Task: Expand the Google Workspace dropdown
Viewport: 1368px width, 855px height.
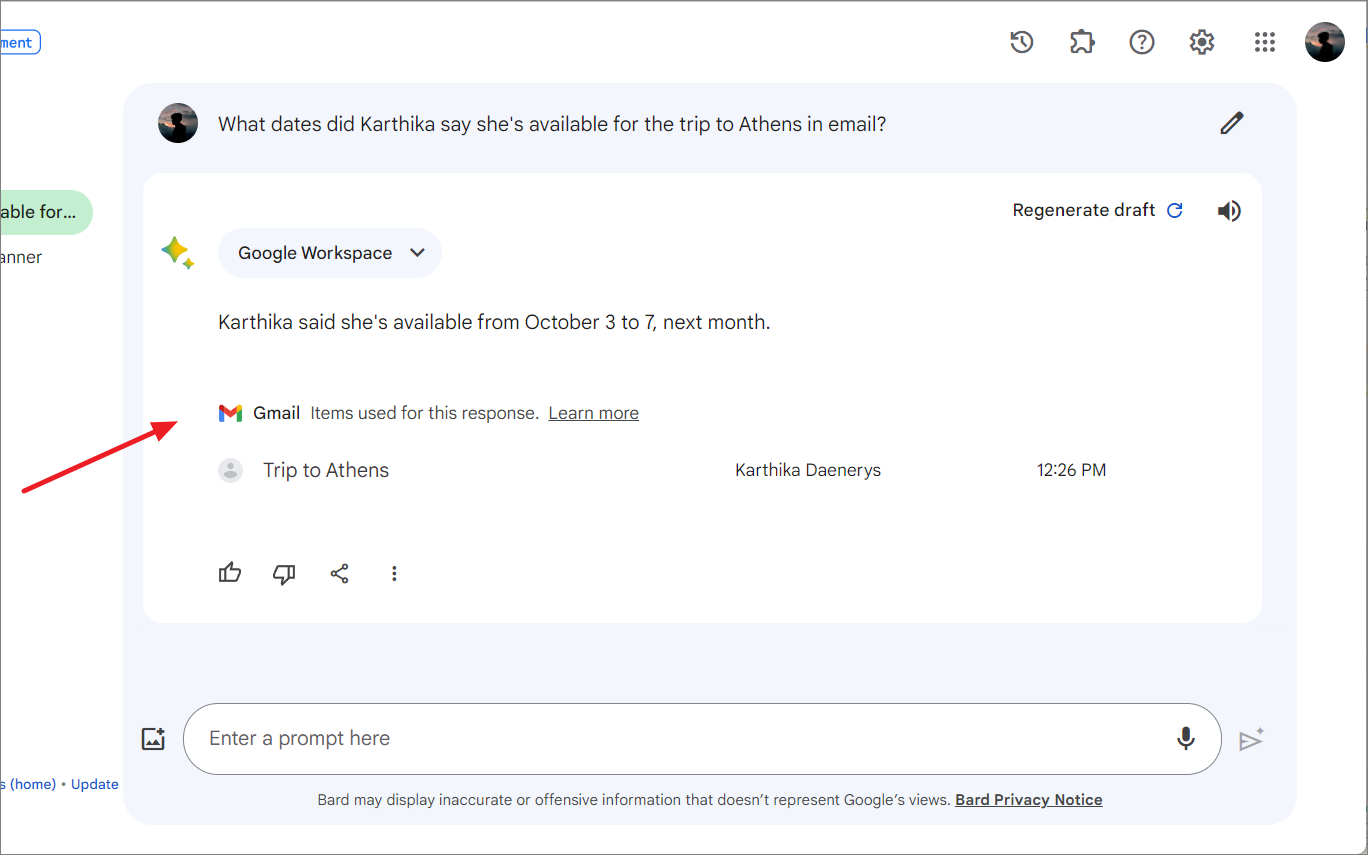Action: pyautogui.click(x=330, y=253)
